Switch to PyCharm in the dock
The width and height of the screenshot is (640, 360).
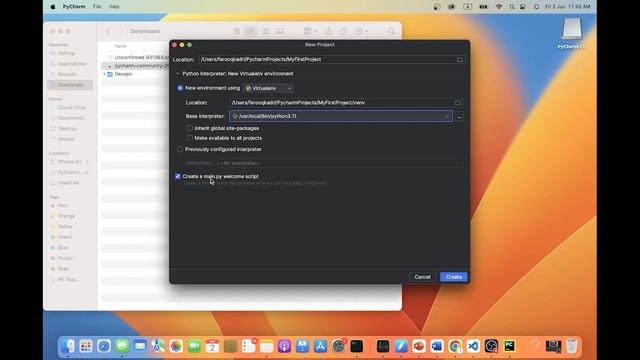pyautogui.click(x=509, y=346)
